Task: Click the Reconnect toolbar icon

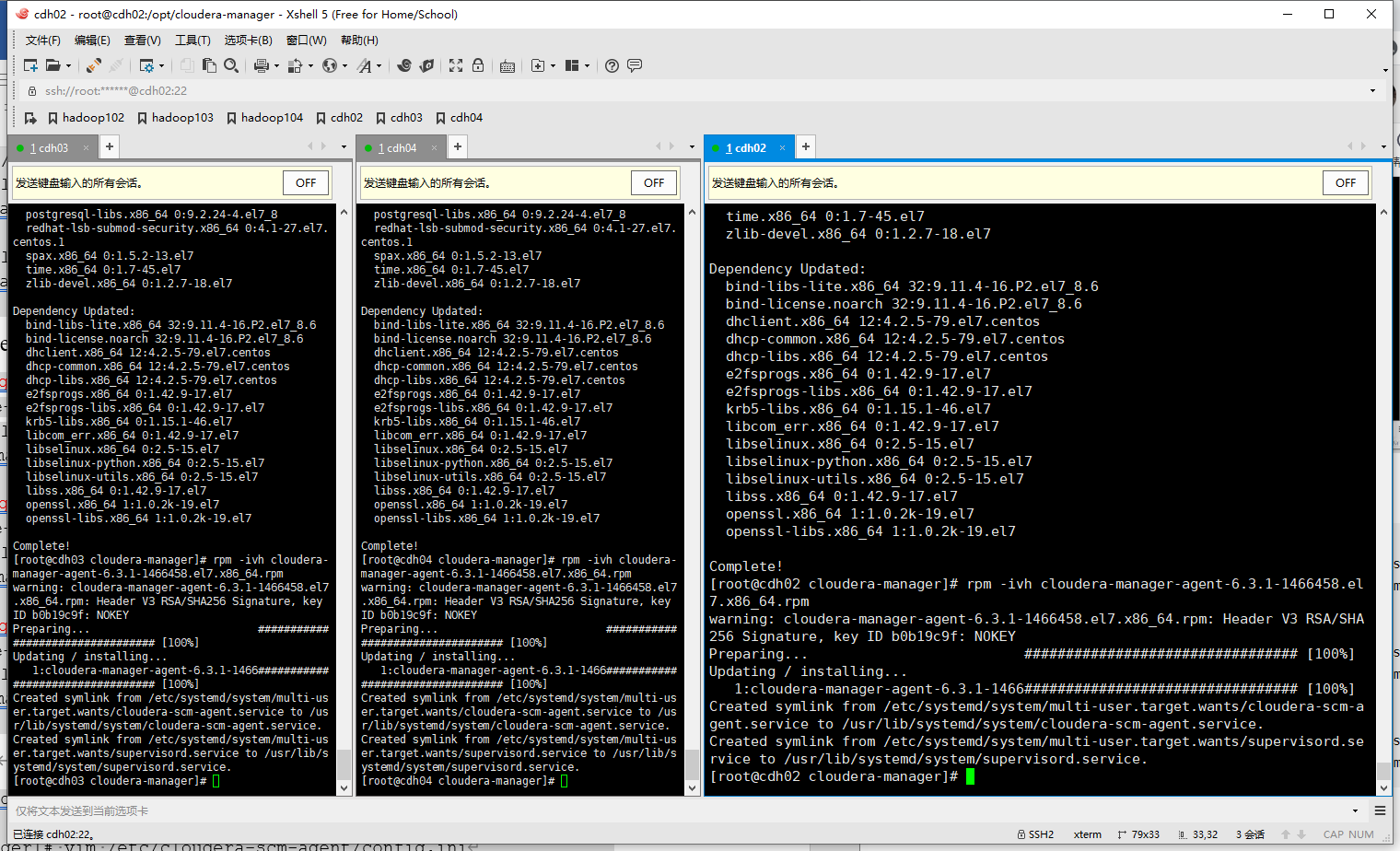Action: [x=94, y=65]
